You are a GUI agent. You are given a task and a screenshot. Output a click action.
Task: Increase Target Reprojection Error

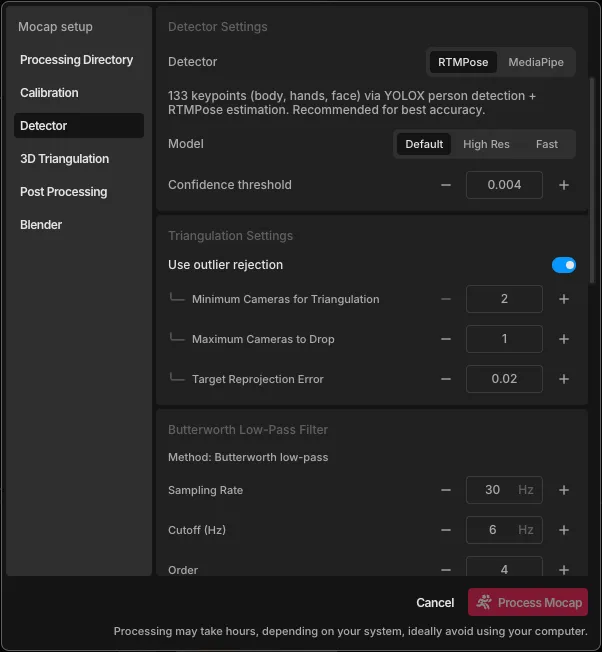click(564, 379)
